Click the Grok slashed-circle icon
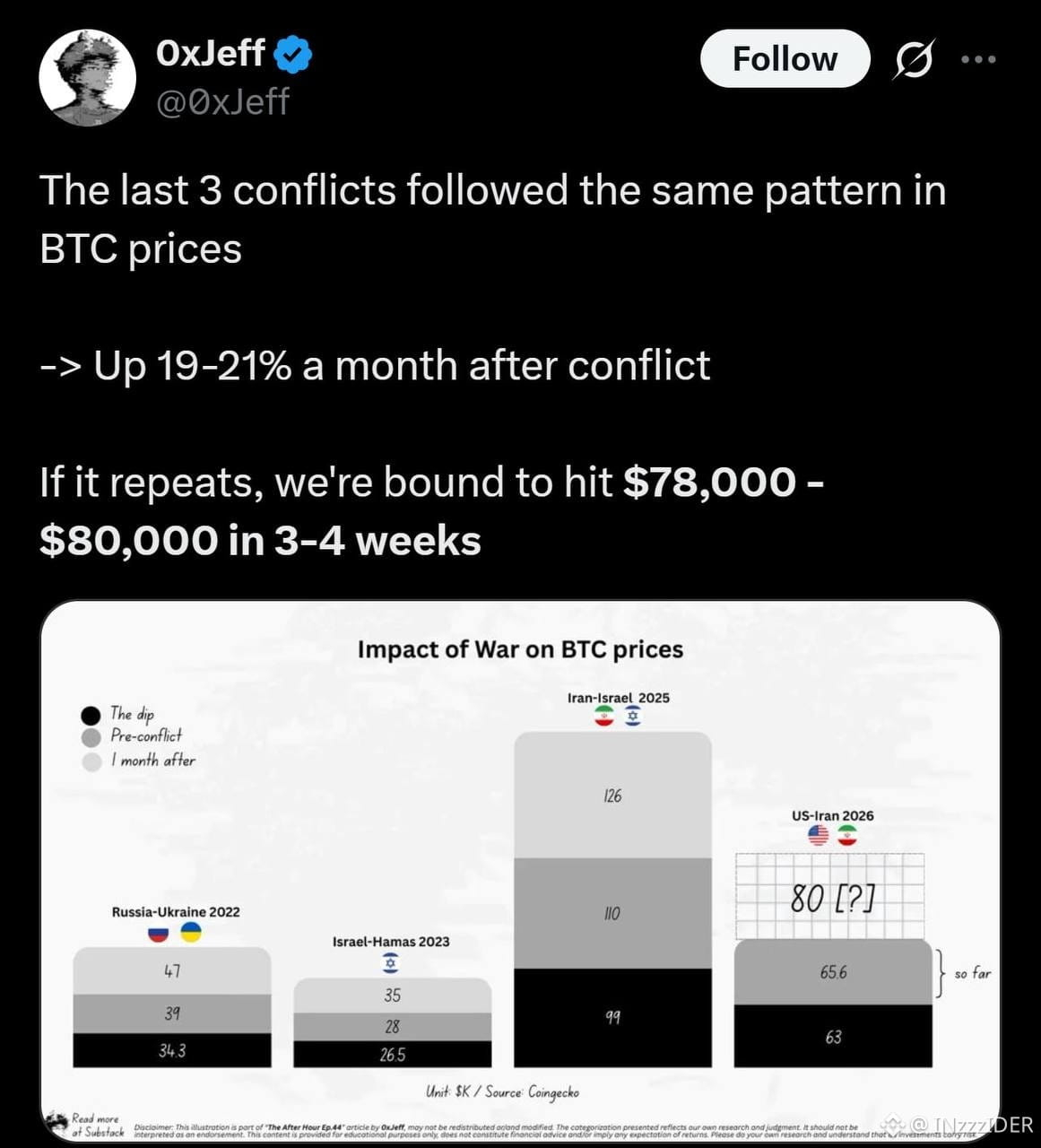The height and width of the screenshot is (1148, 1041). click(914, 59)
